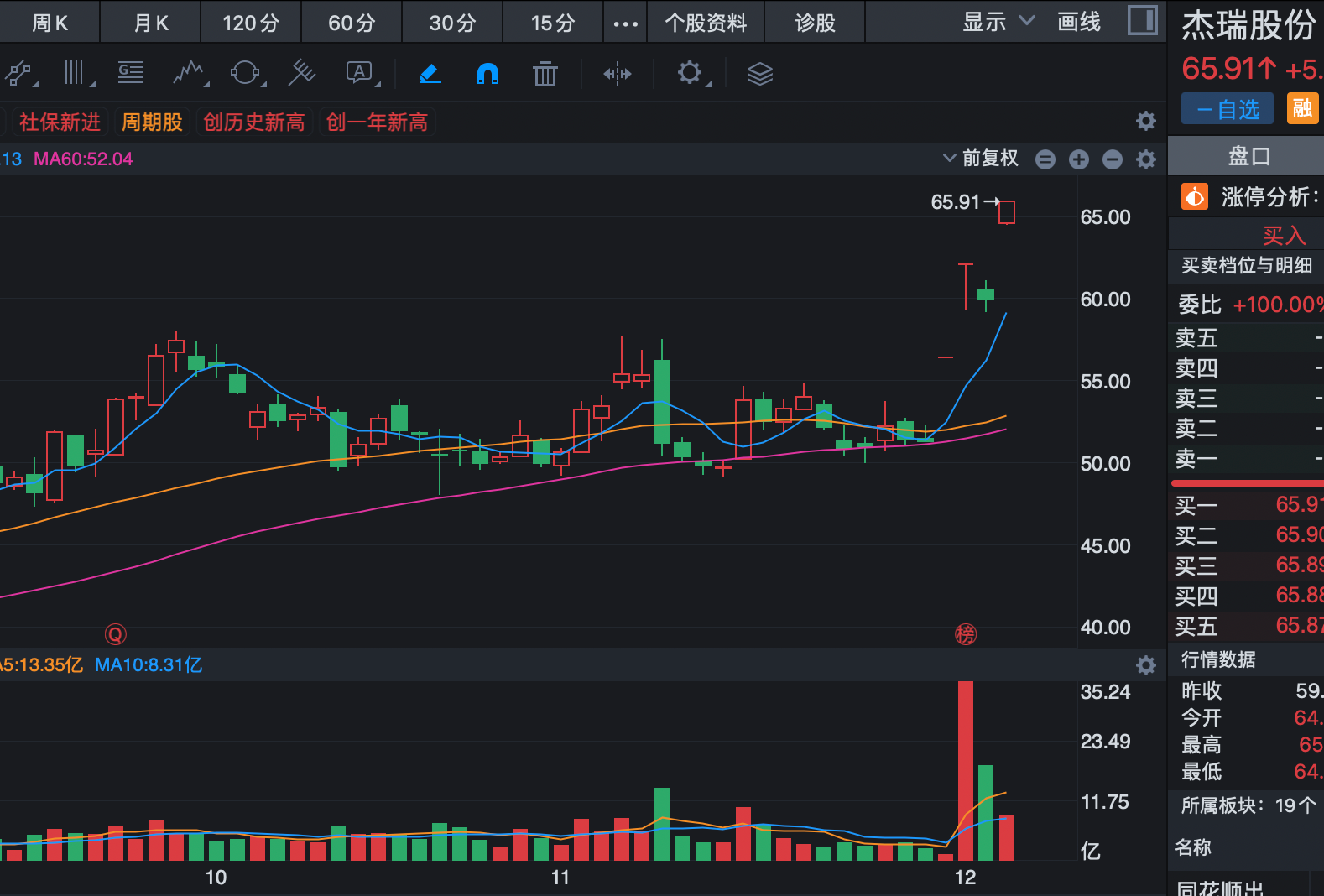
Task: Choose the wave pattern drawing tool
Action: [x=188, y=74]
